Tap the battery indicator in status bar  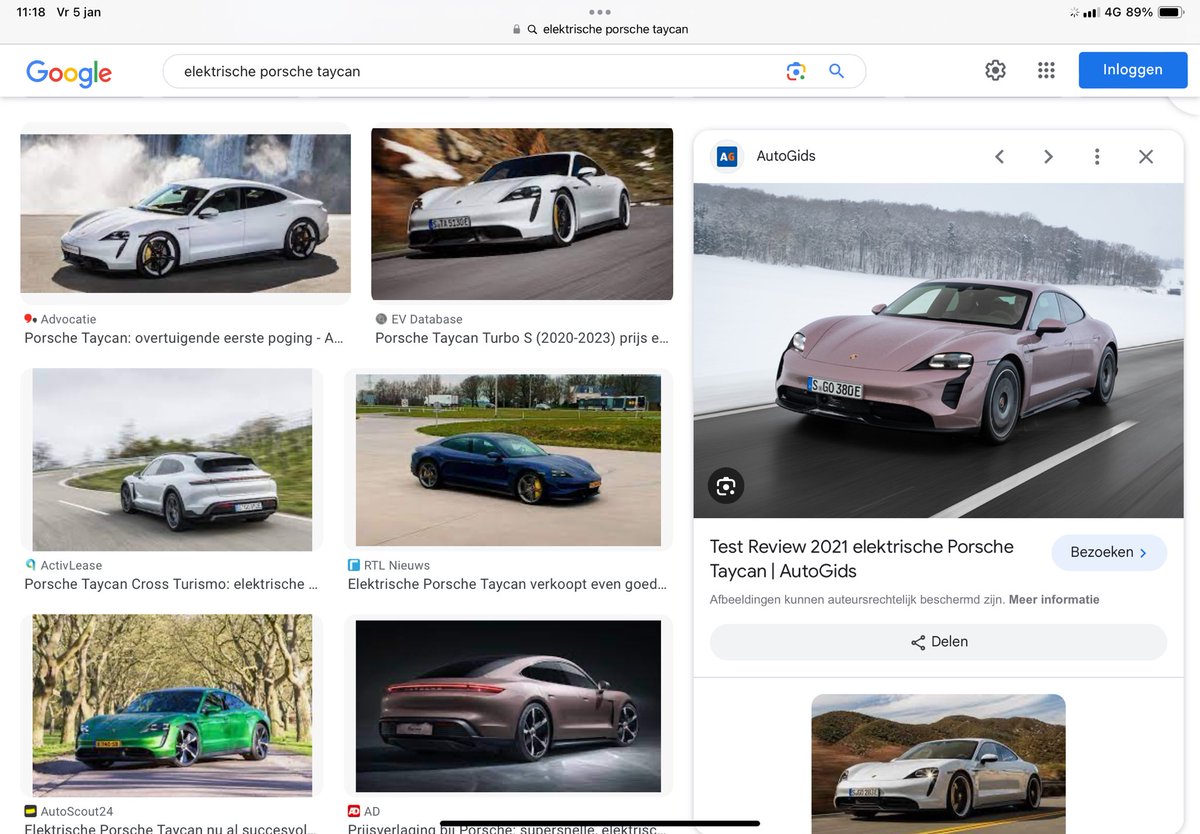tap(1170, 12)
